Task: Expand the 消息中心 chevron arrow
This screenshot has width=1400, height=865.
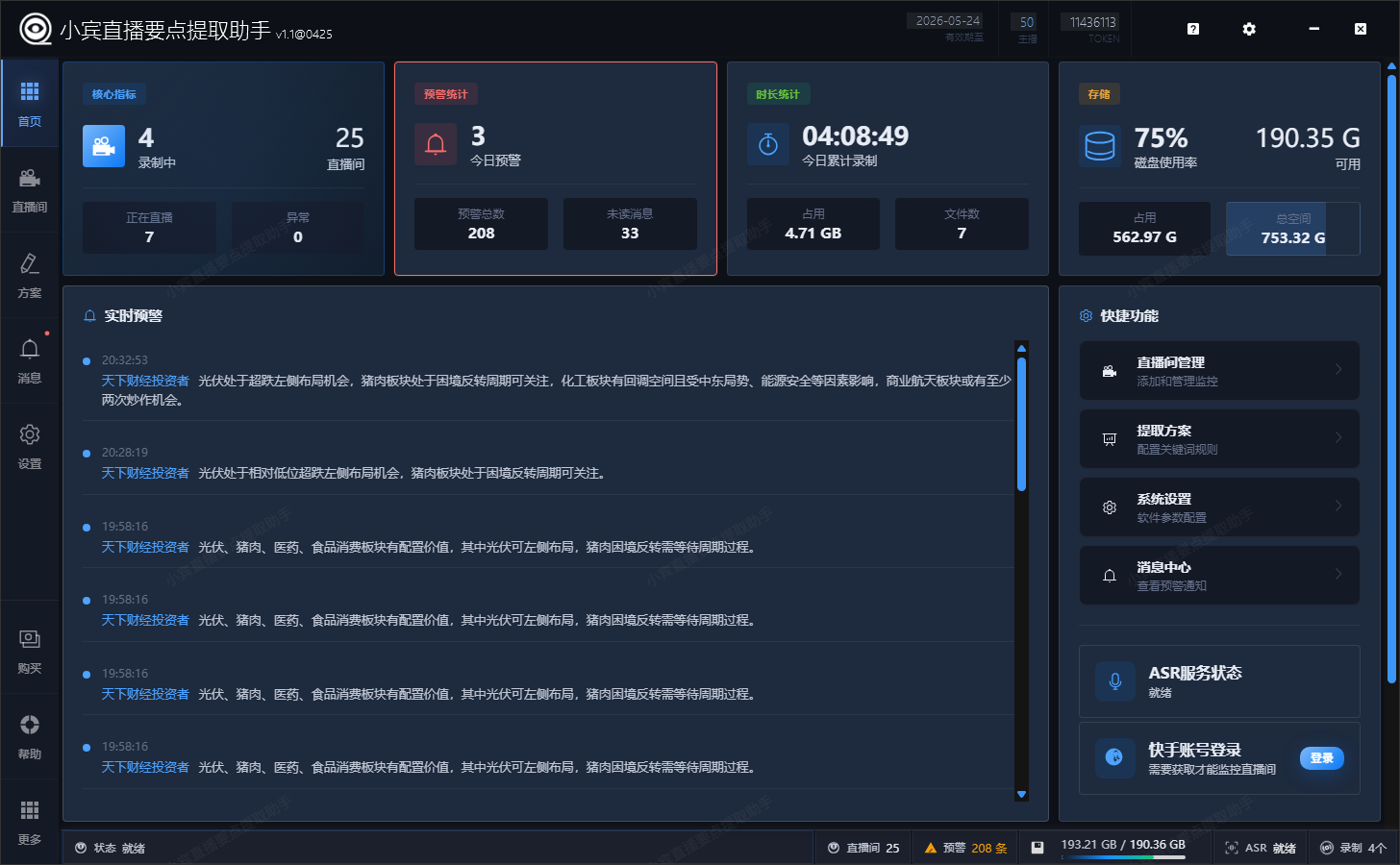Action: 1337,575
